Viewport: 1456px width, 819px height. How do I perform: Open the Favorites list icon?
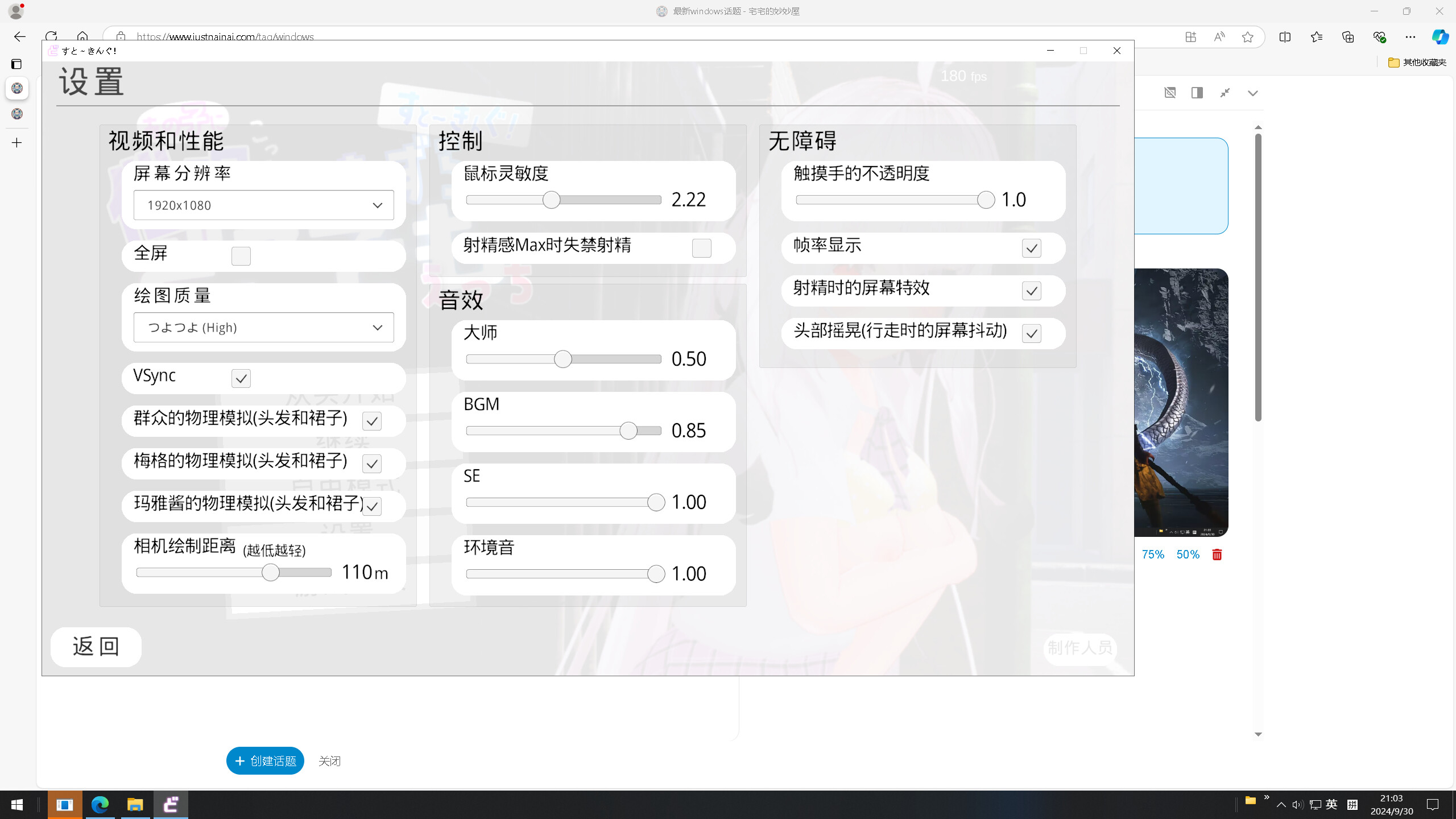tap(1316, 37)
